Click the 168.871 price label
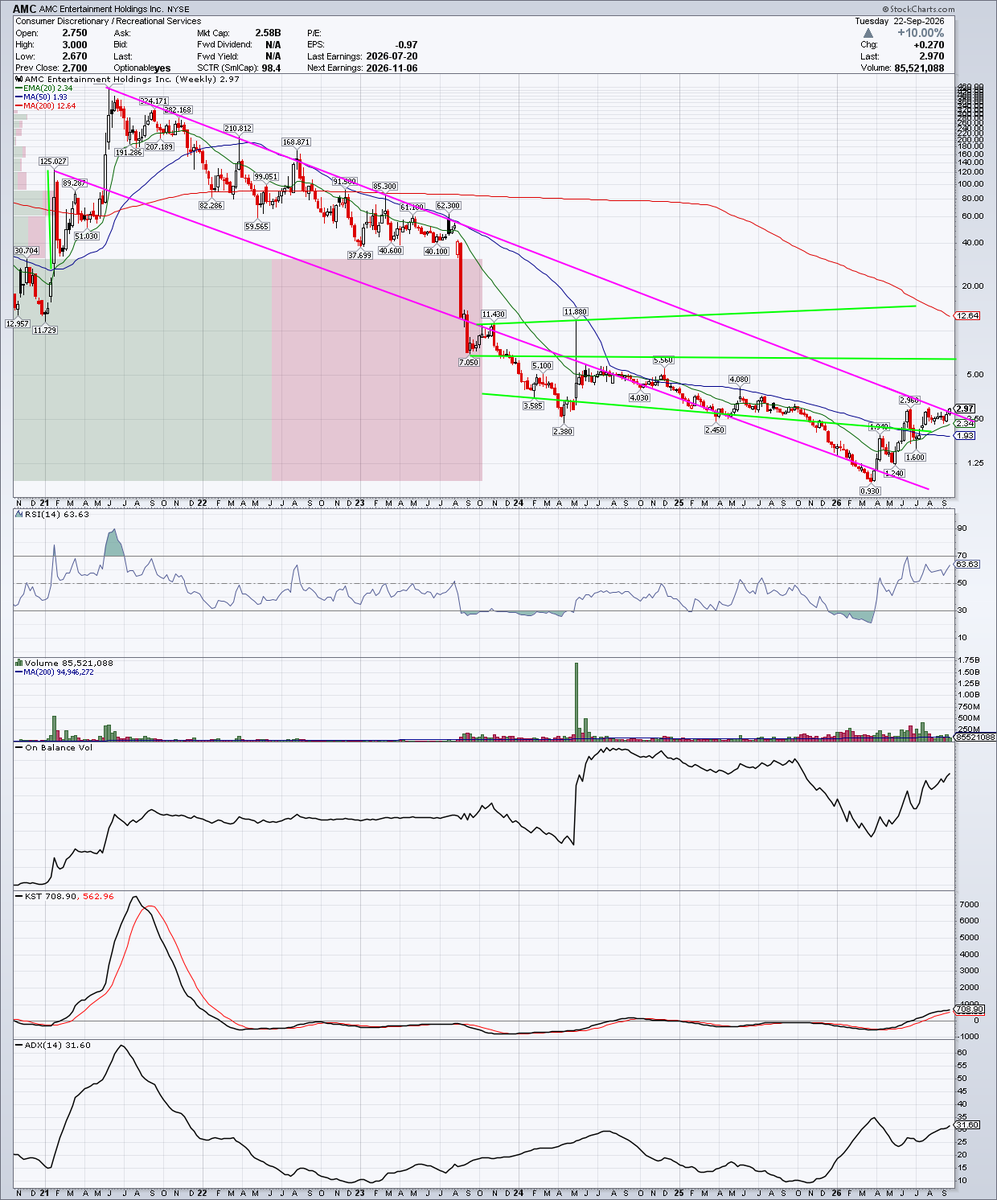 pos(295,142)
